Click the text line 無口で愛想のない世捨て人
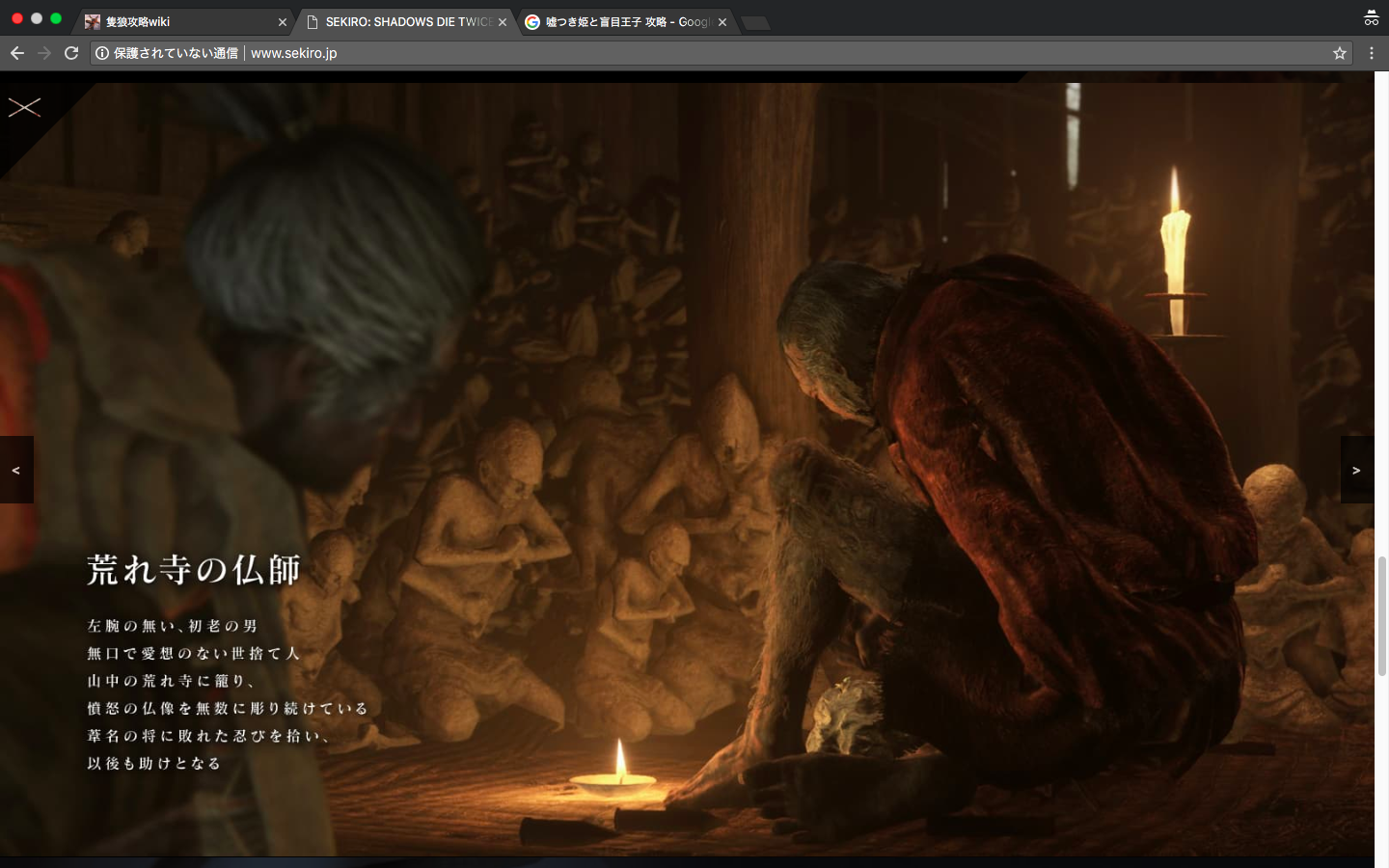 [194, 653]
